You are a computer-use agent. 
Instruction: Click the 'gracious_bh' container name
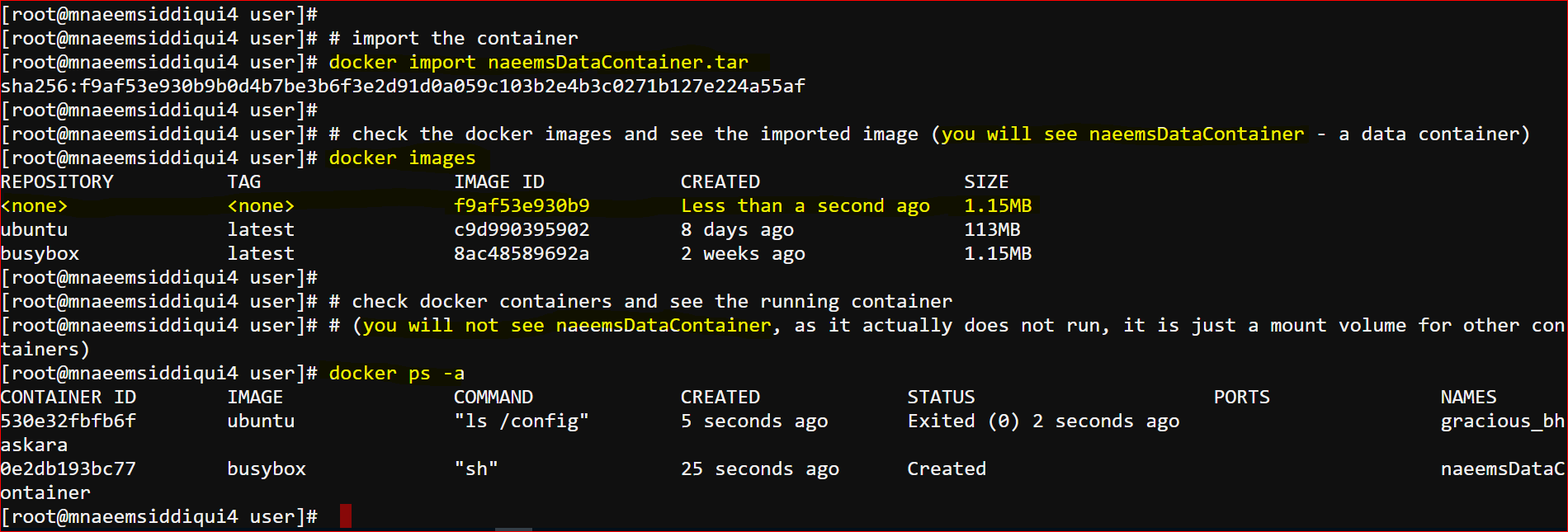pos(1503,421)
